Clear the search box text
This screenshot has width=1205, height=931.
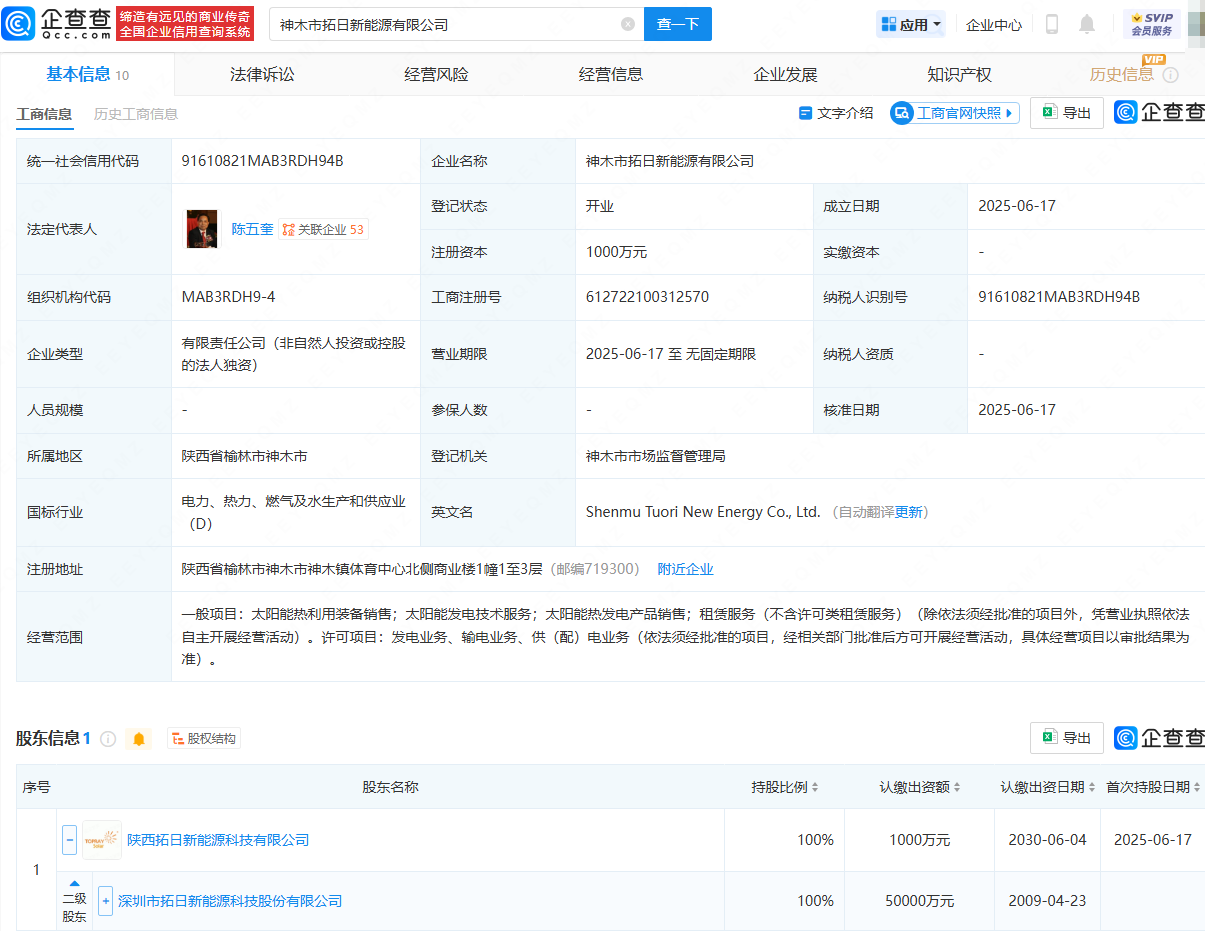tap(628, 24)
